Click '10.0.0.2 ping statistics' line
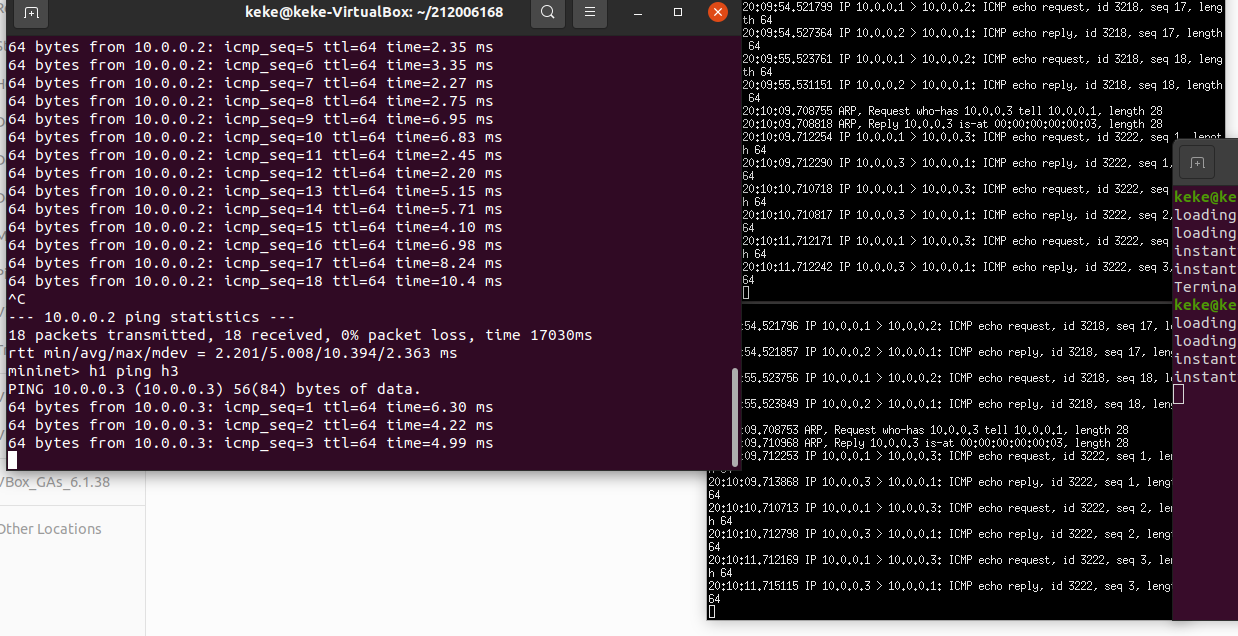 click(x=150, y=317)
